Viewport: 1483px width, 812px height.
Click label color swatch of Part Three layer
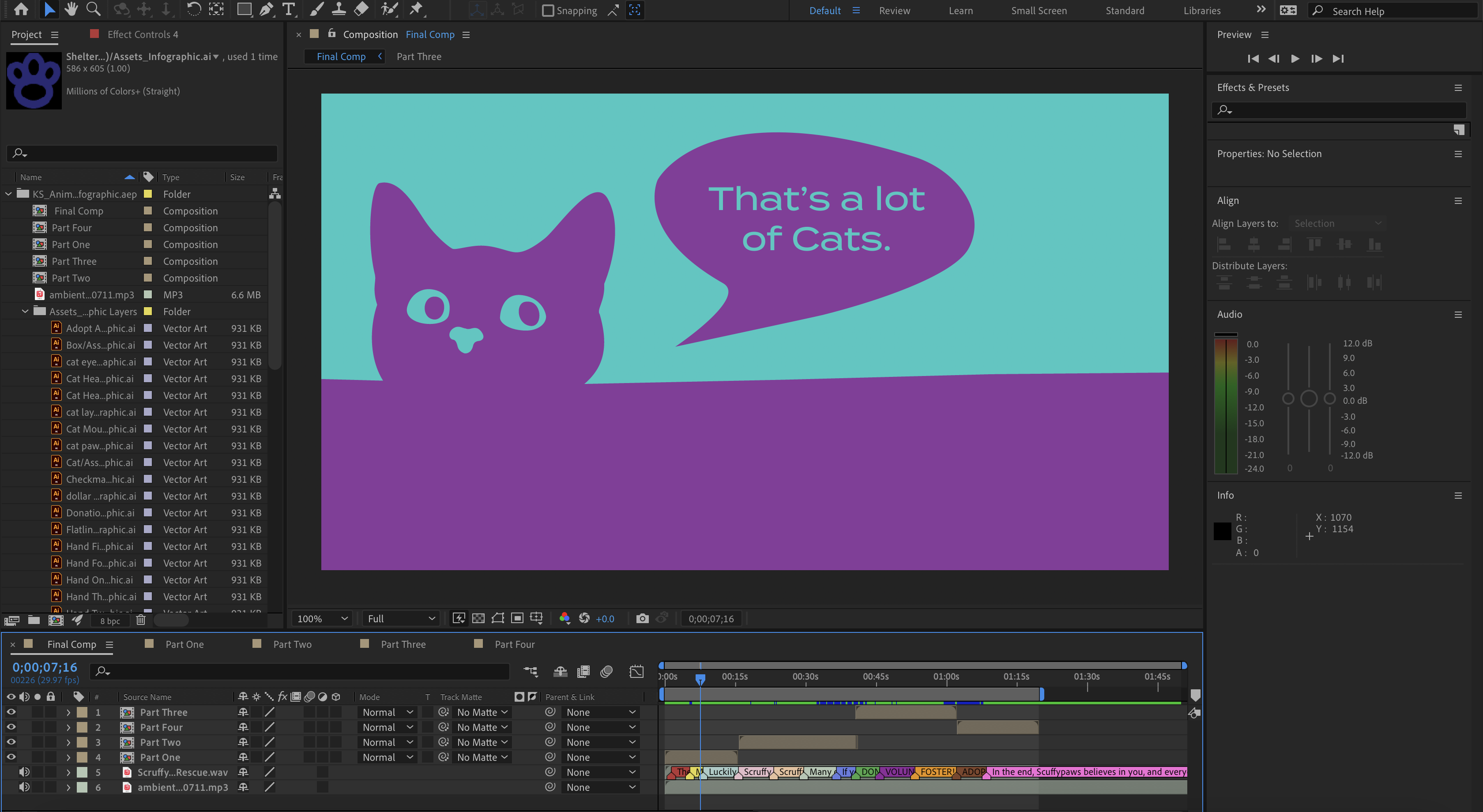[82, 712]
